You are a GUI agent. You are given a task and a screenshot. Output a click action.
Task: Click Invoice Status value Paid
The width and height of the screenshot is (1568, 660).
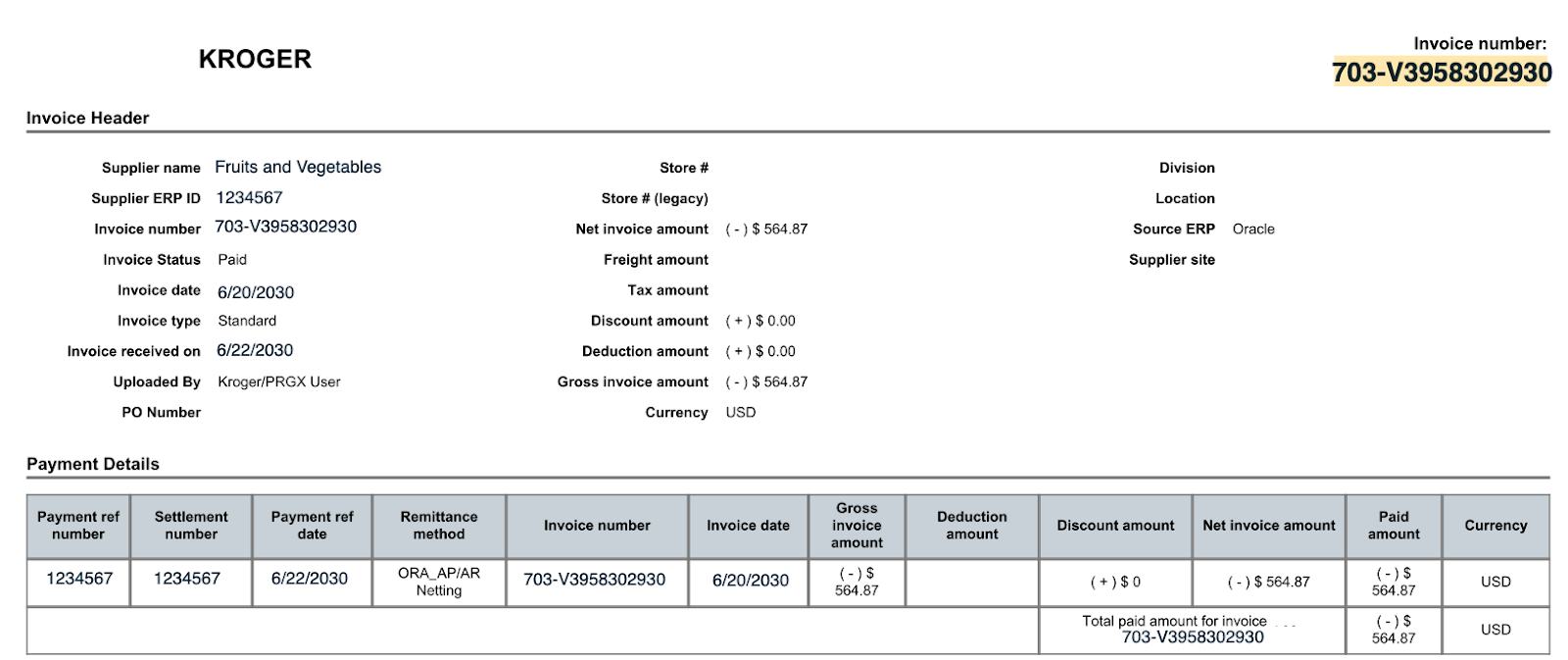232,260
